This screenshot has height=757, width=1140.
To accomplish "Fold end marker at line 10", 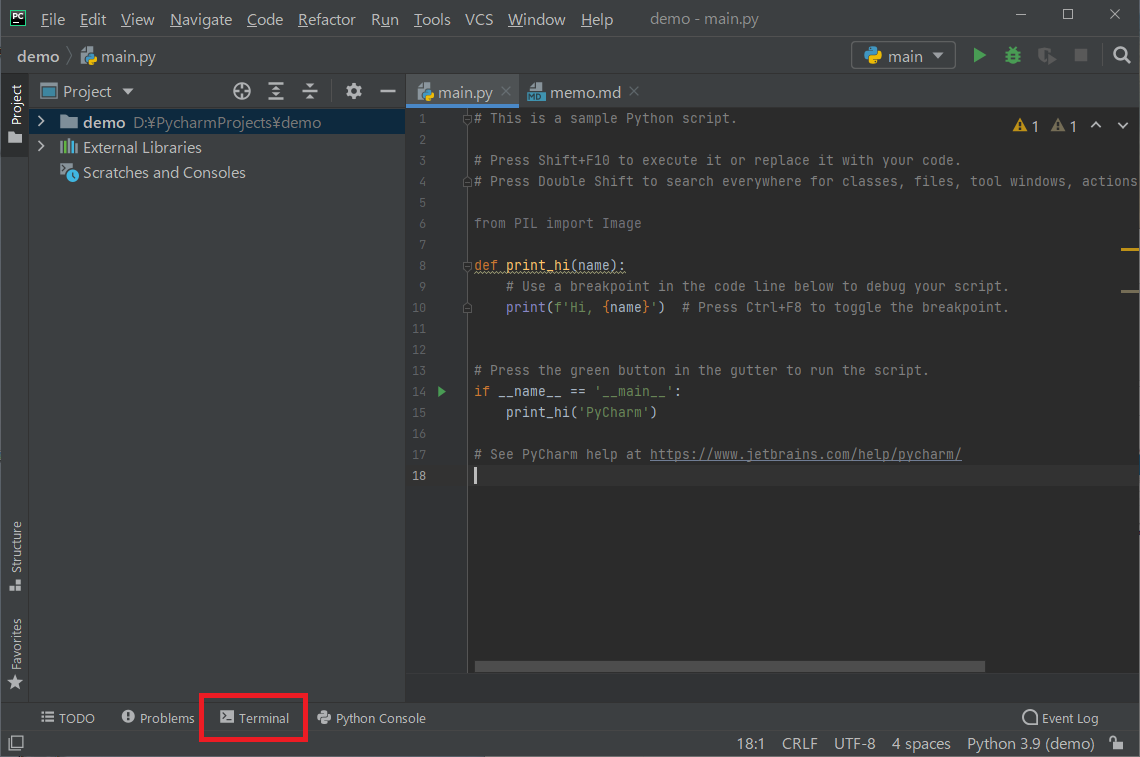I will pyautogui.click(x=467, y=308).
